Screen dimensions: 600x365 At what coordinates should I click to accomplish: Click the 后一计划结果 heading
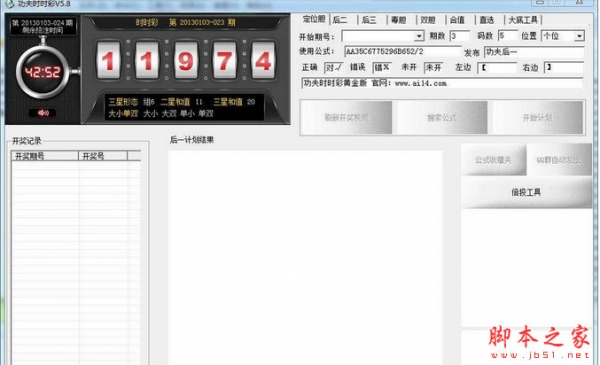point(192,140)
